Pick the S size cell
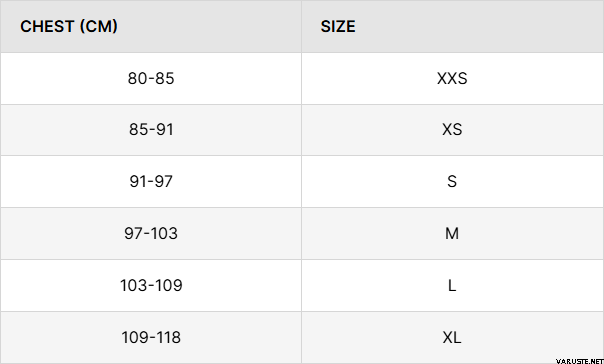604x364 pixels. 452,181
